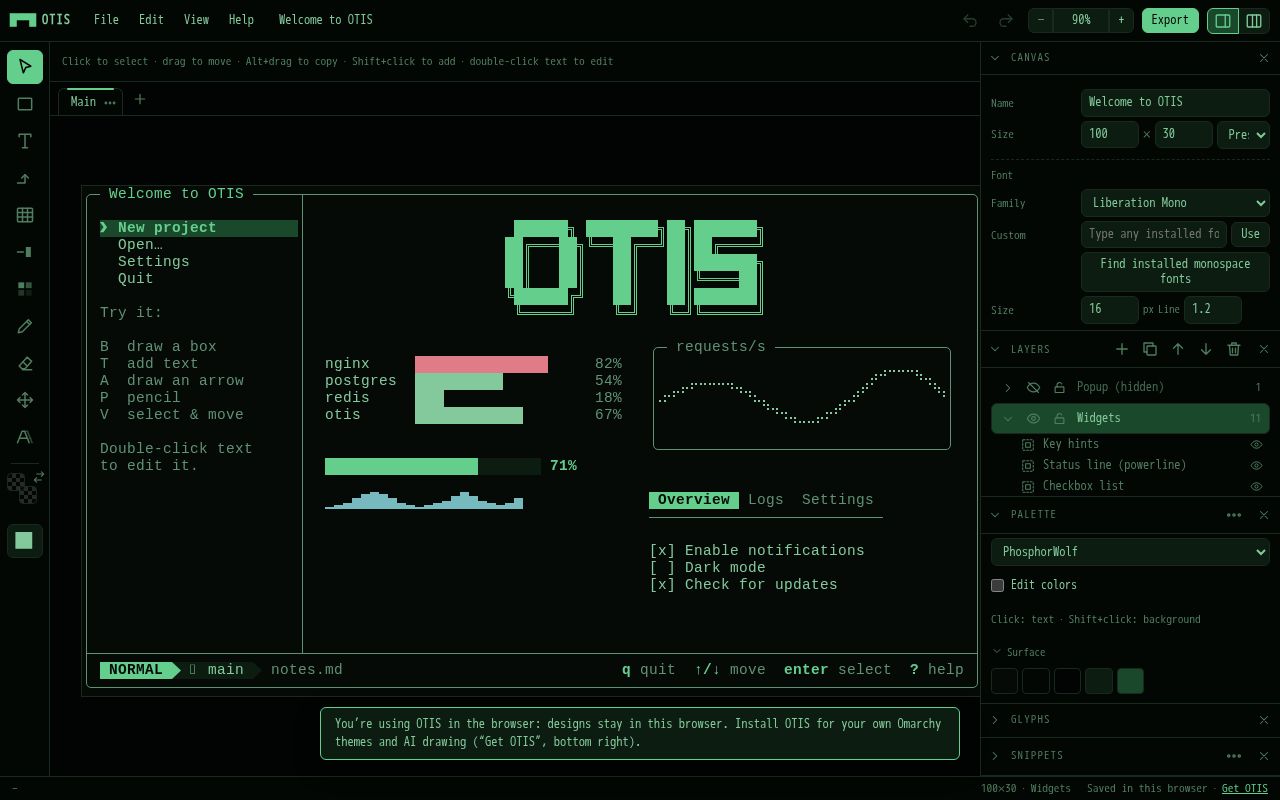Click the redo arrow
This screenshot has height=800, width=1280.
(1006, 20)
